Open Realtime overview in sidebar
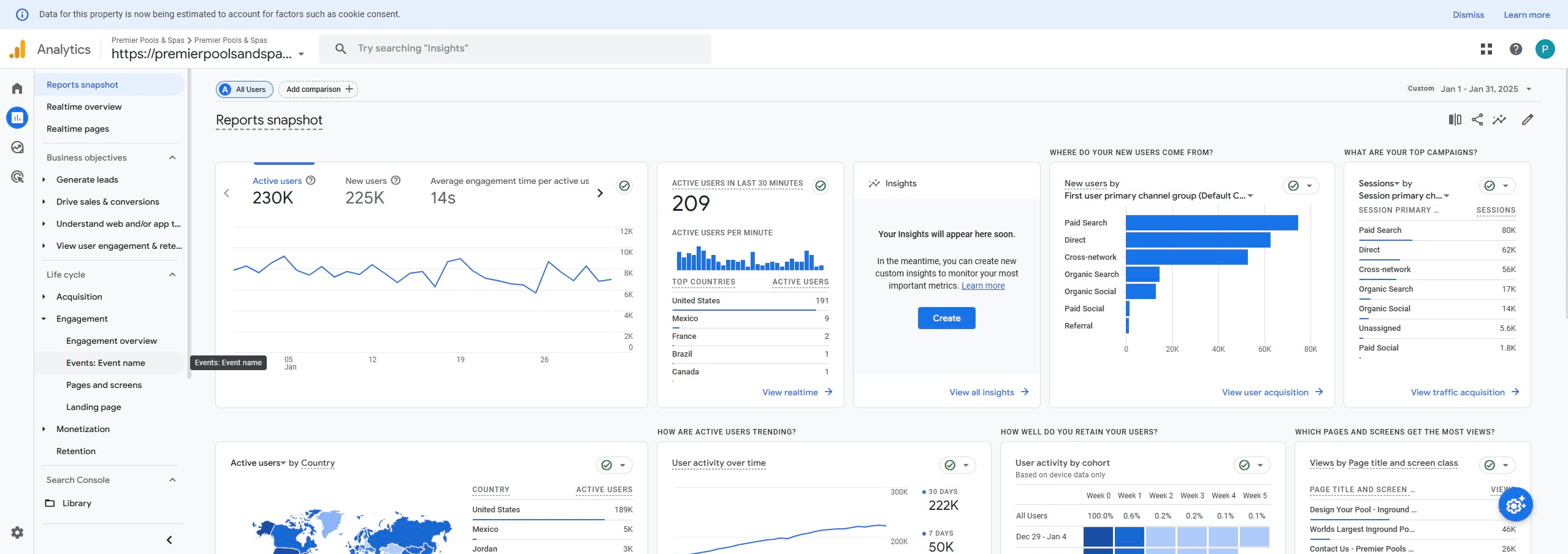The image size is (1568, 554). (x=84, y=107)
